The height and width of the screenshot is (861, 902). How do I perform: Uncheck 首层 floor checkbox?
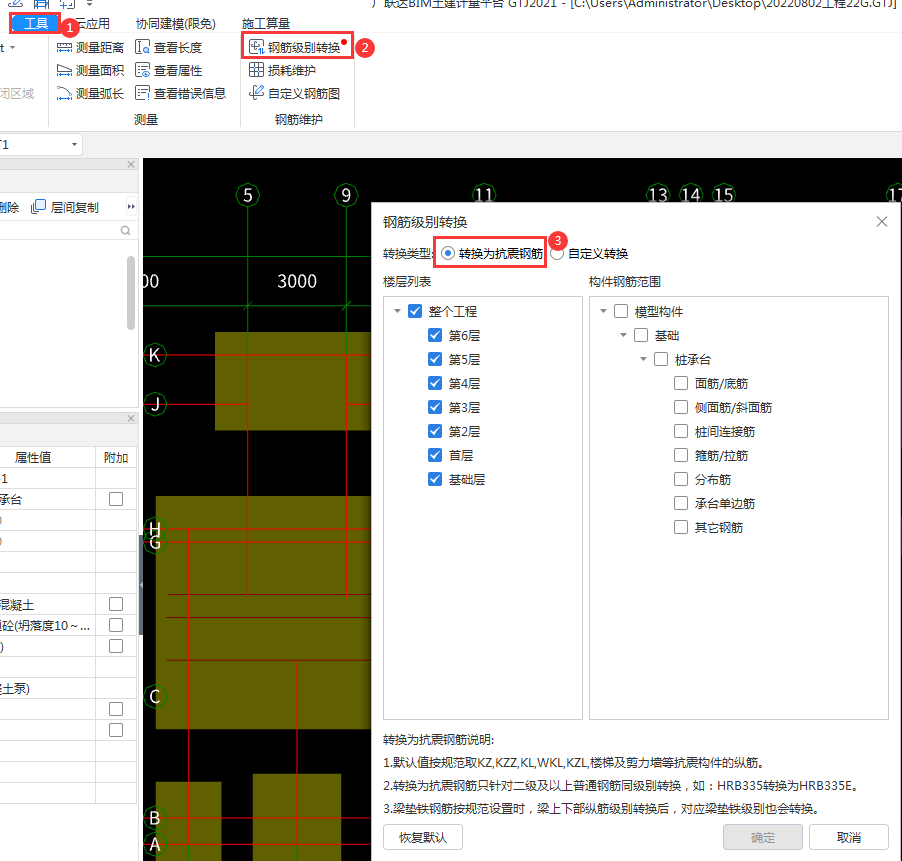click(435, 455)
